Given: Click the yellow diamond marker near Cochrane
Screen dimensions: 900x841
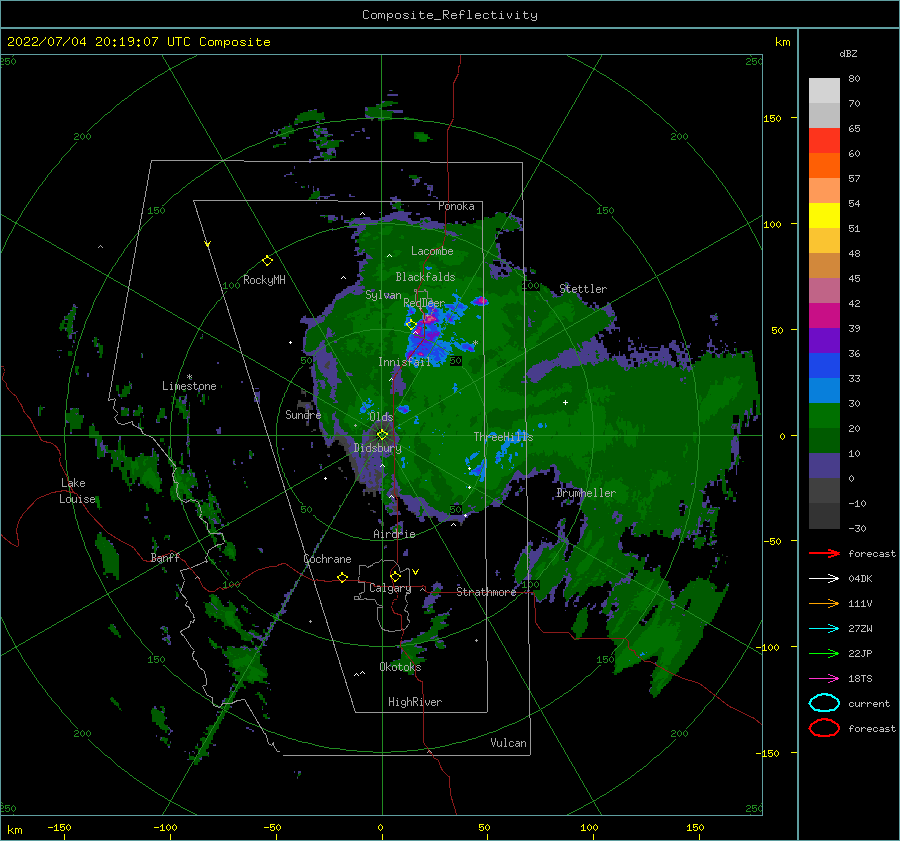Looking at the screenshot, I should [342, 577].
